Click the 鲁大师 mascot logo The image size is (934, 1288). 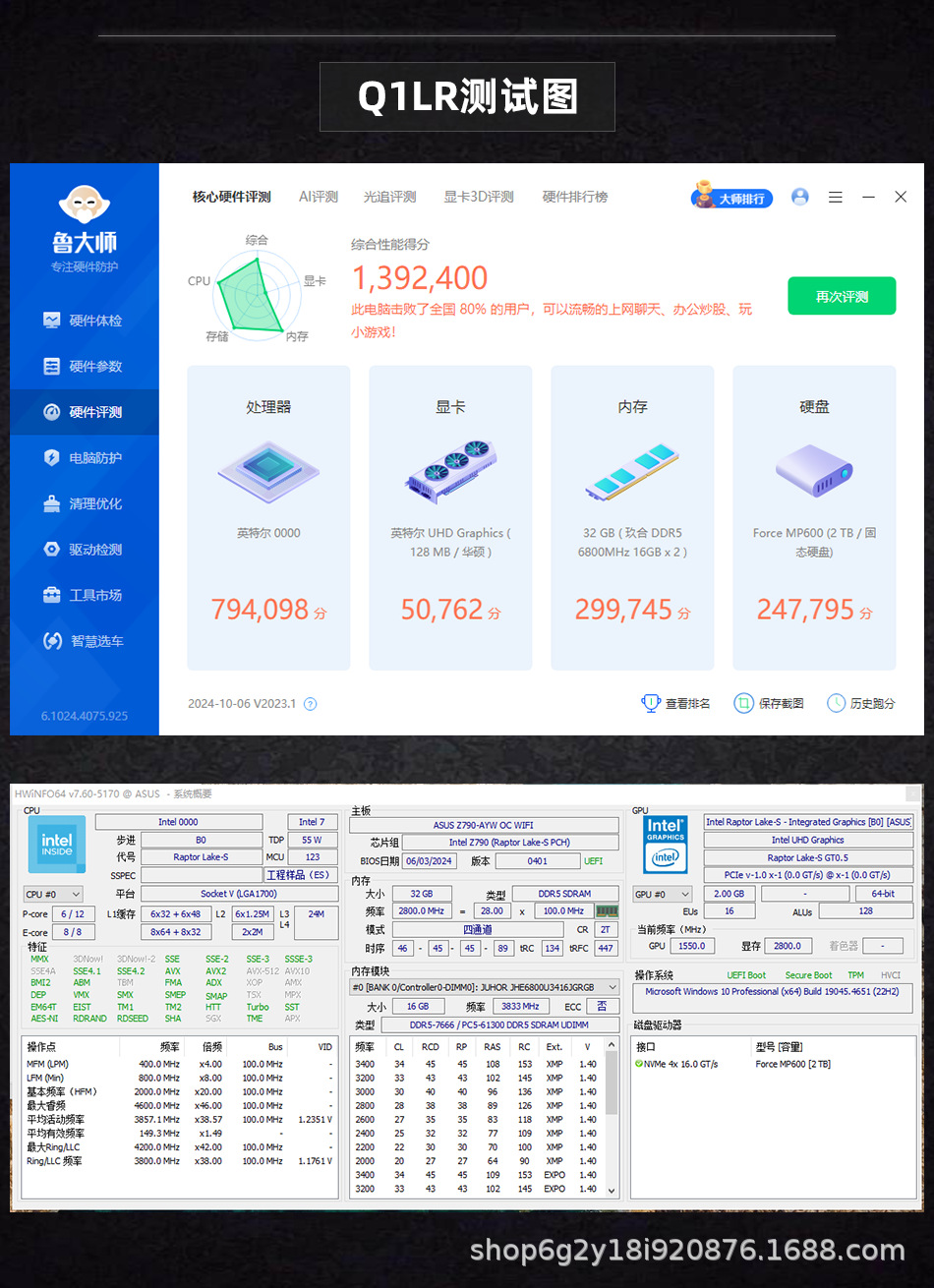[x=85, y=206]
